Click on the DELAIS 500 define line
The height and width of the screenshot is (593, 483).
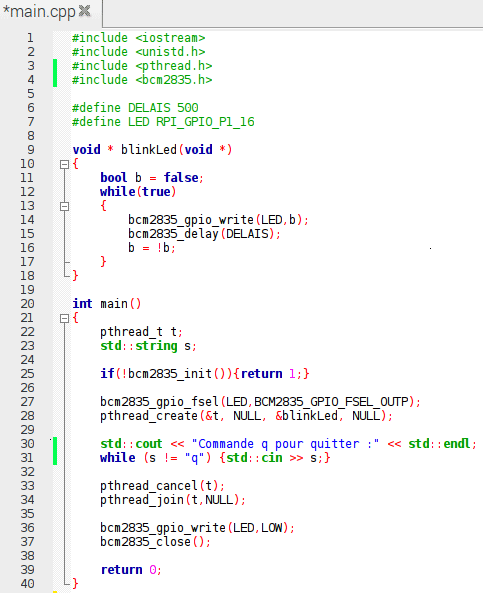tap(135, 108)
